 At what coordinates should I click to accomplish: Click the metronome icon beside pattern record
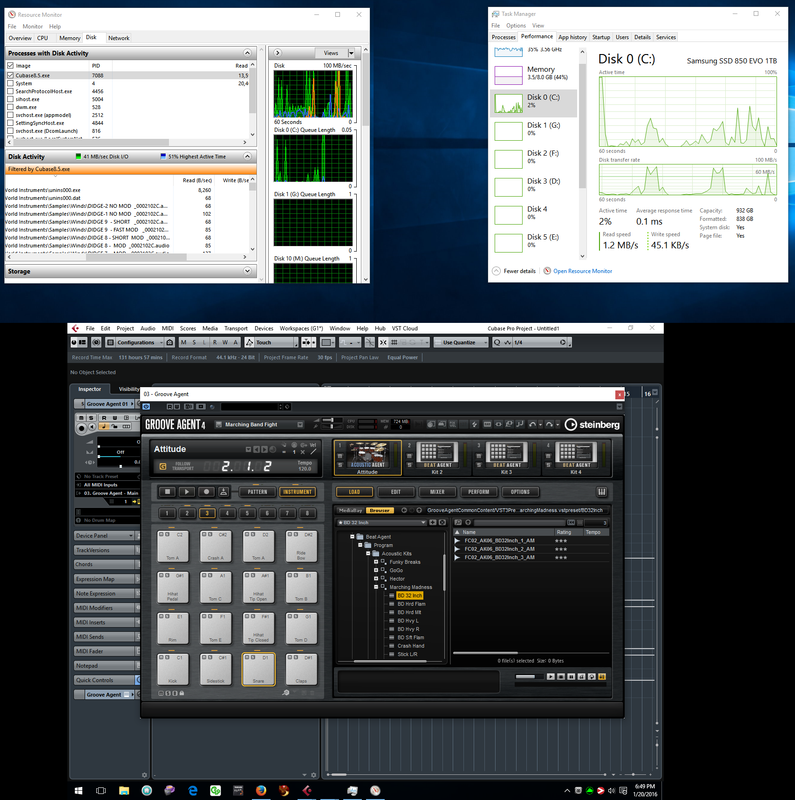coord(223,492)
